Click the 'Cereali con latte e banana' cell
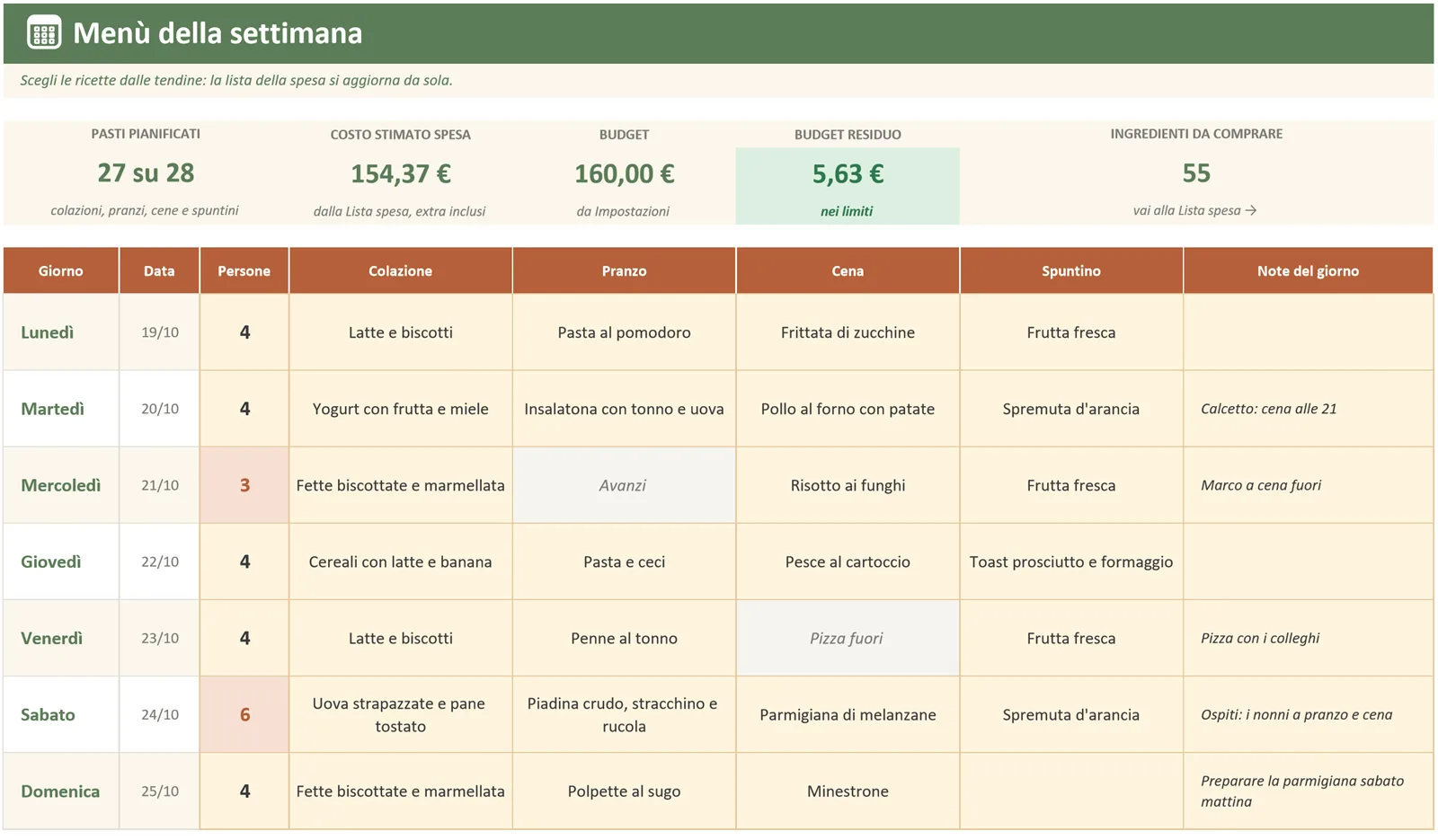The width and height of the screenshot is (1438, 840). [401, 561]
